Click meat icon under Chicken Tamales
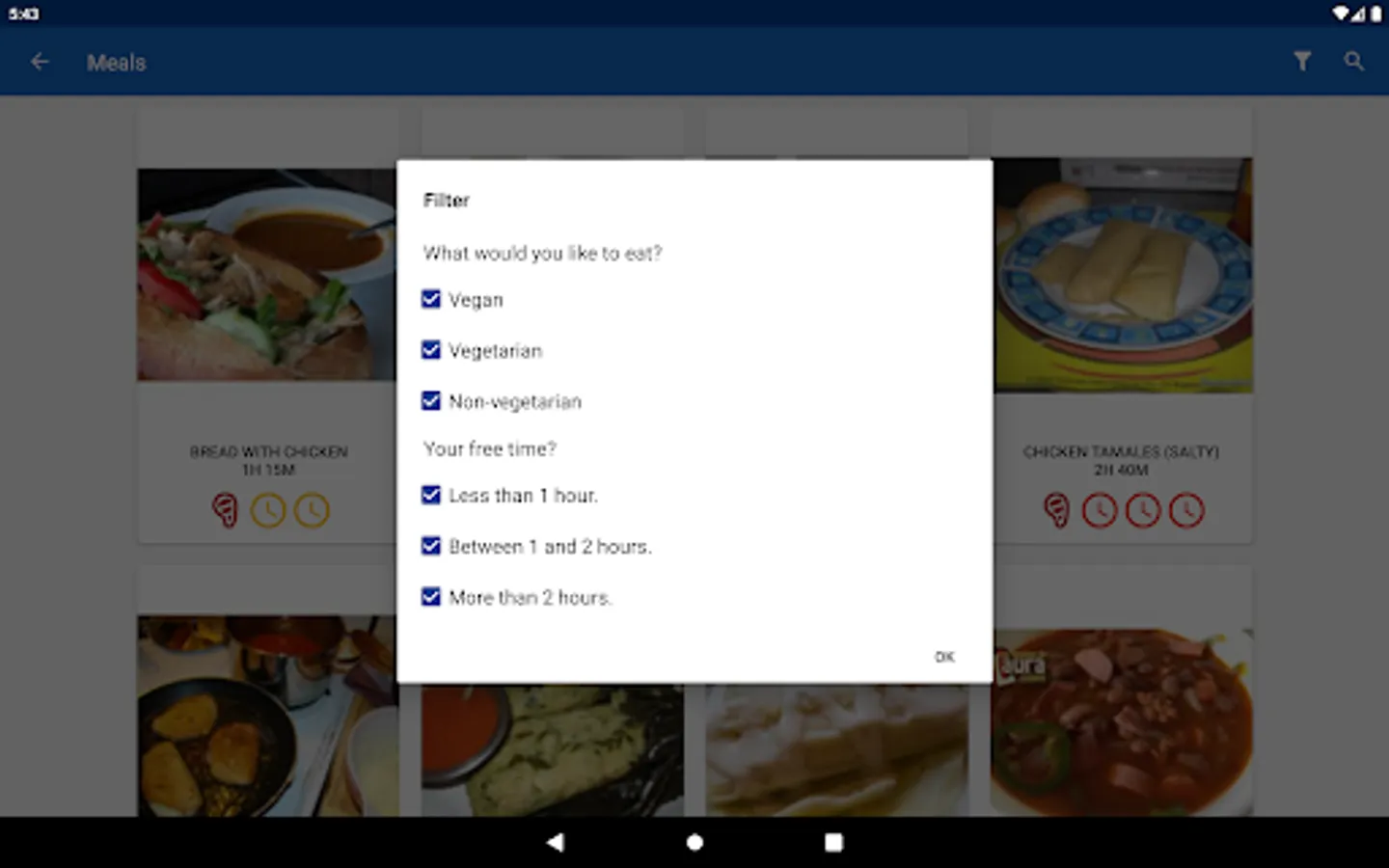 point(1056,510)
